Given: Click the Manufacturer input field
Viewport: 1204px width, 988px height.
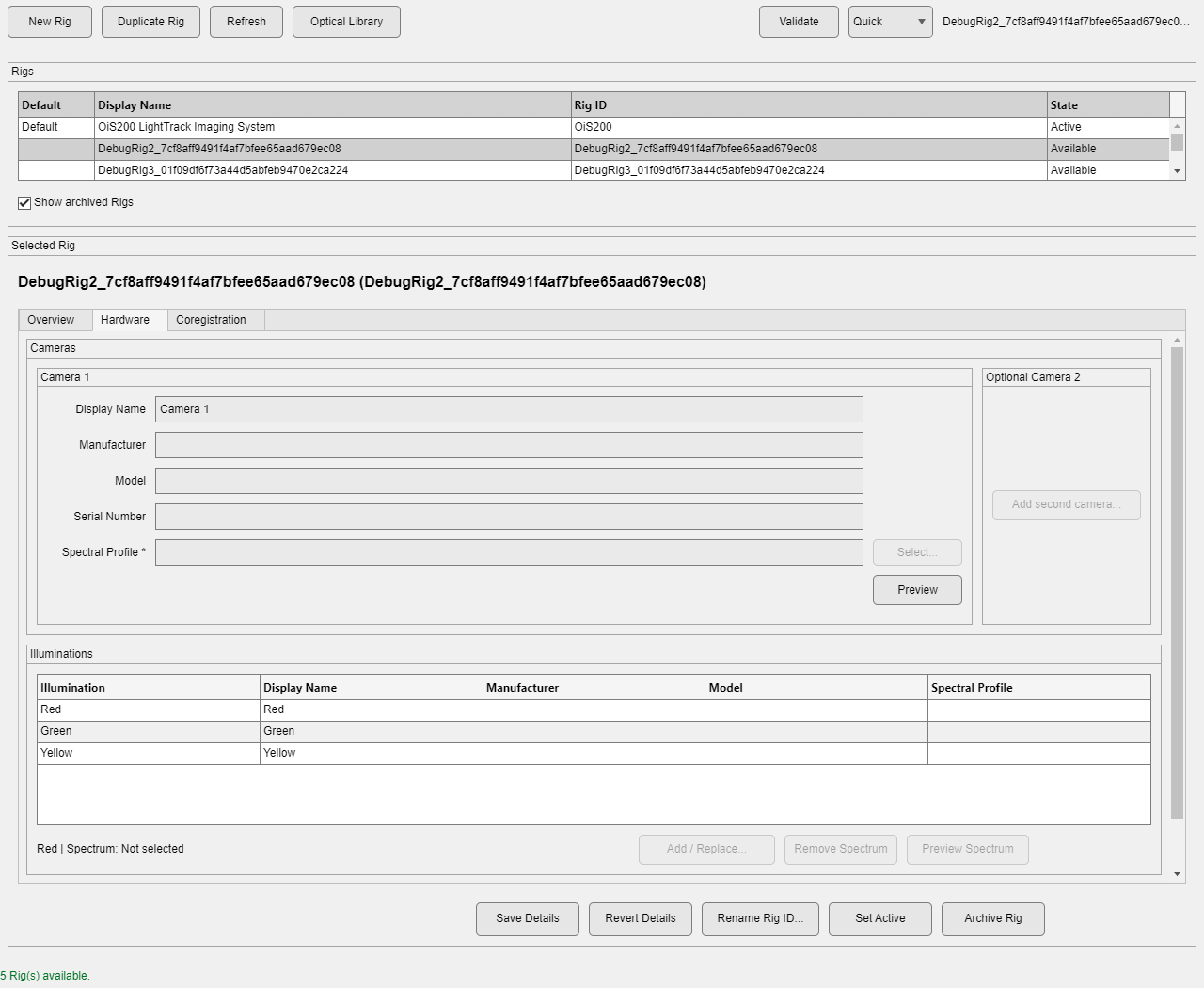Looking at the screenshot, I should [x=509, y=445].
